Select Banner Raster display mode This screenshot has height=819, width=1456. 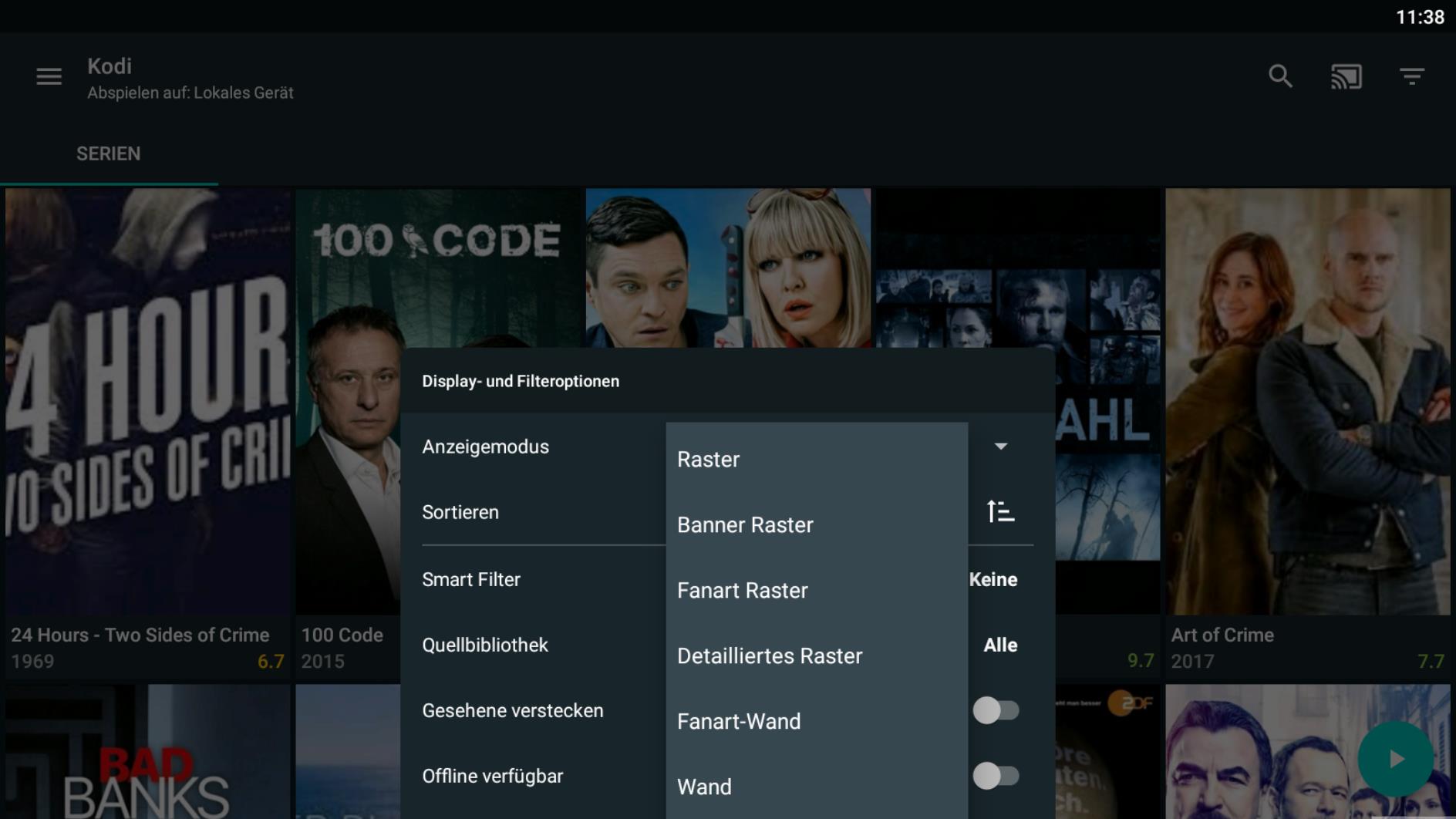(x=817, y=525)
